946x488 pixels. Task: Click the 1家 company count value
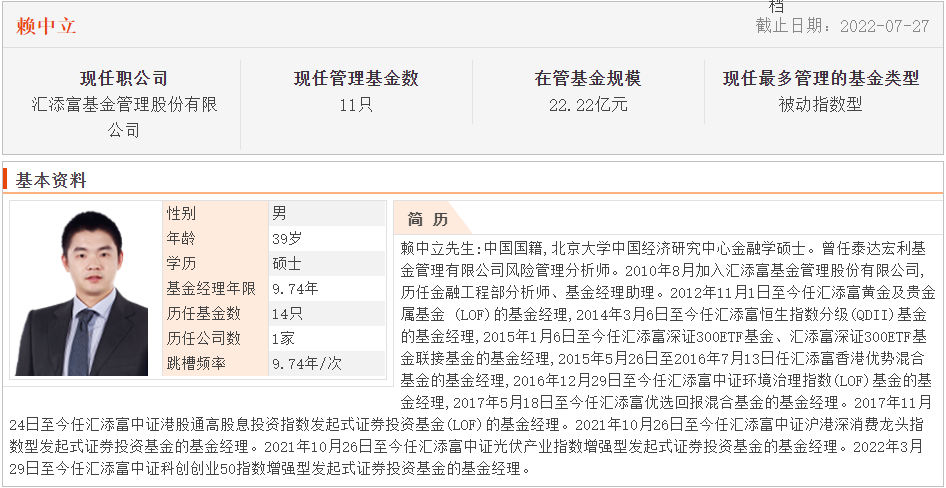(284, 338)
